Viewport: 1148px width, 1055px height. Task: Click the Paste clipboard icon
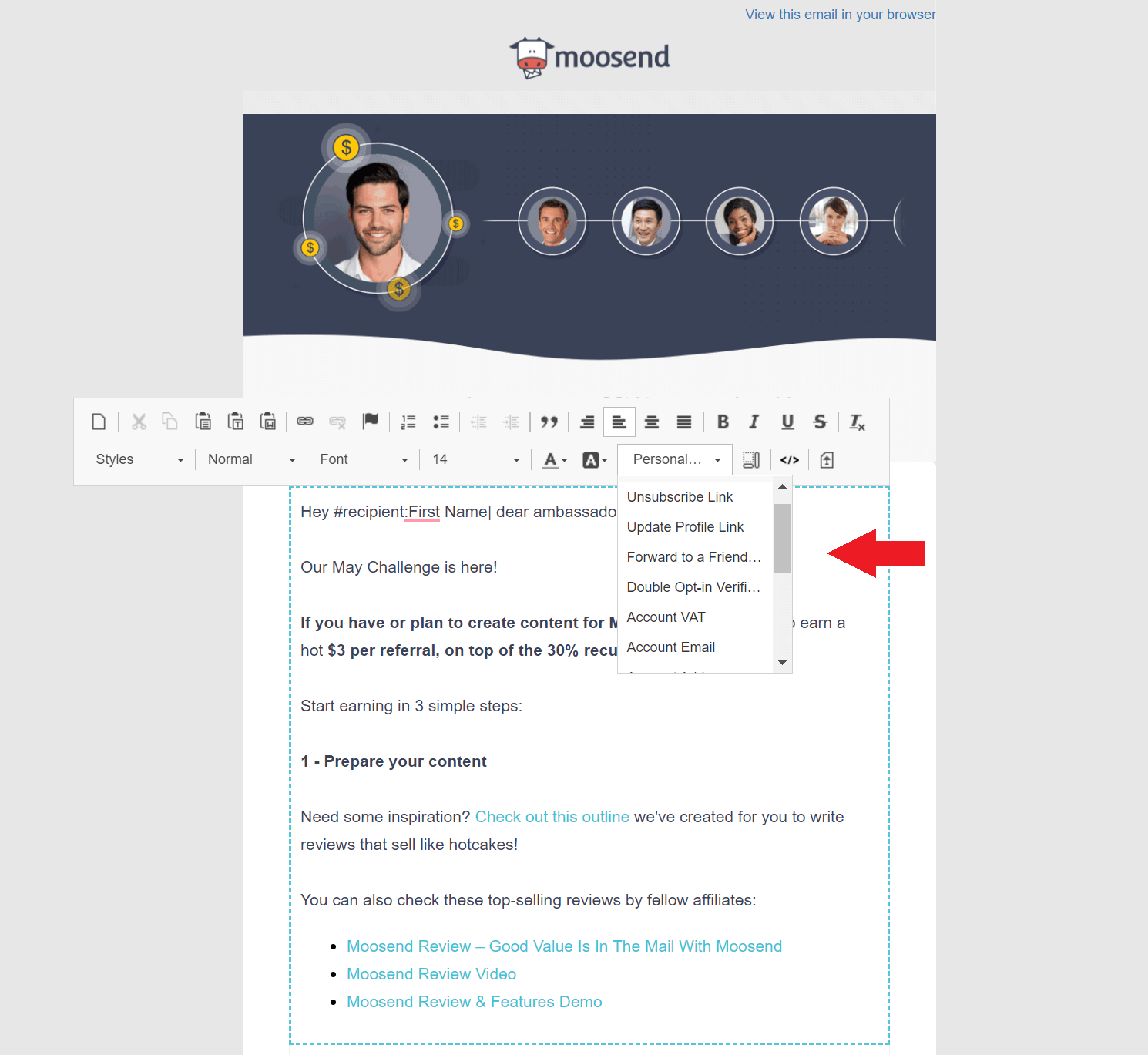coord(203,422)
